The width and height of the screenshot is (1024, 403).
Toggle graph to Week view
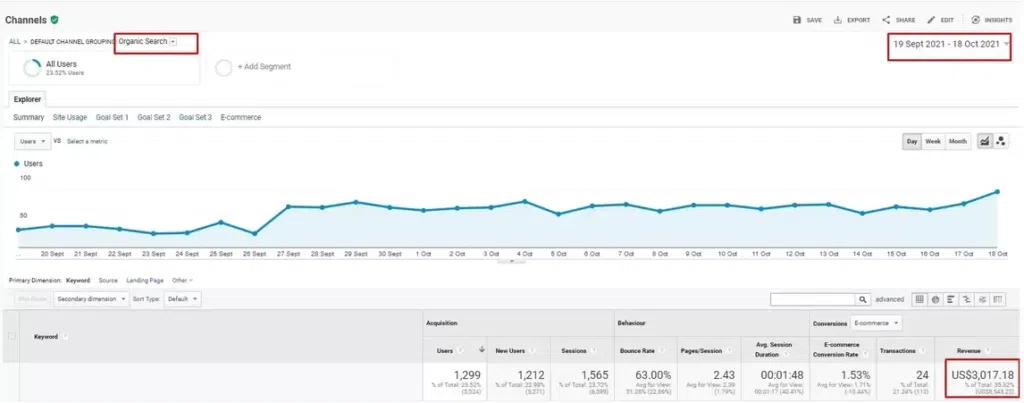[x=932, y=142]
